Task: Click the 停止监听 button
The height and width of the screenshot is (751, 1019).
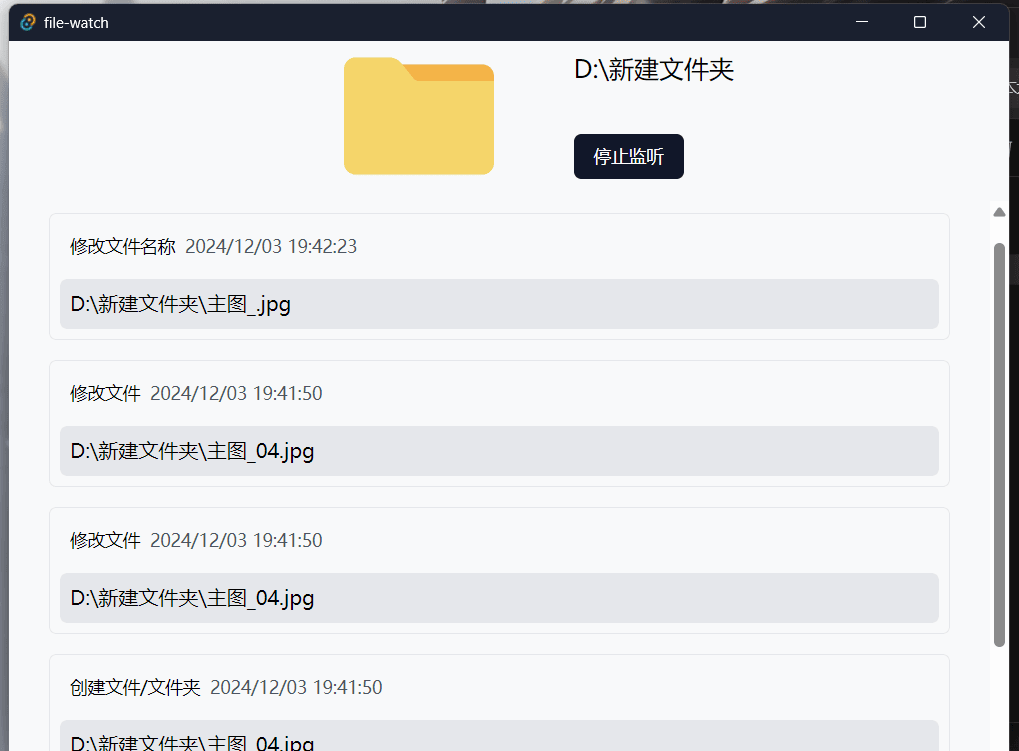Action: click(628, 157)
